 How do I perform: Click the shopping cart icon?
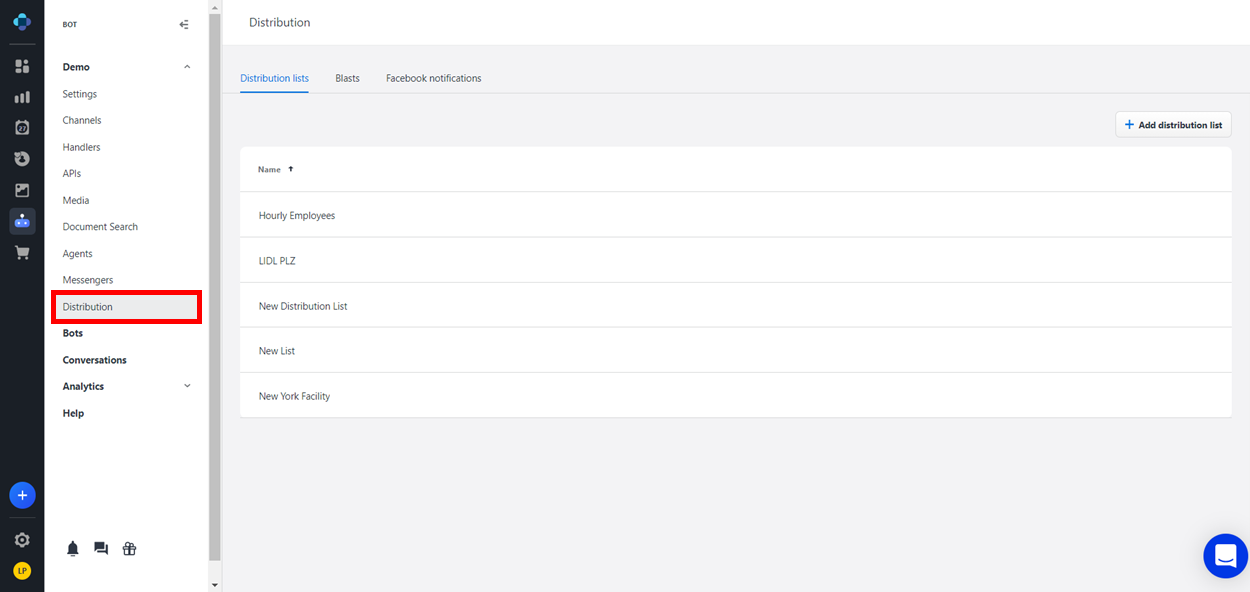(x=22, y=253)
